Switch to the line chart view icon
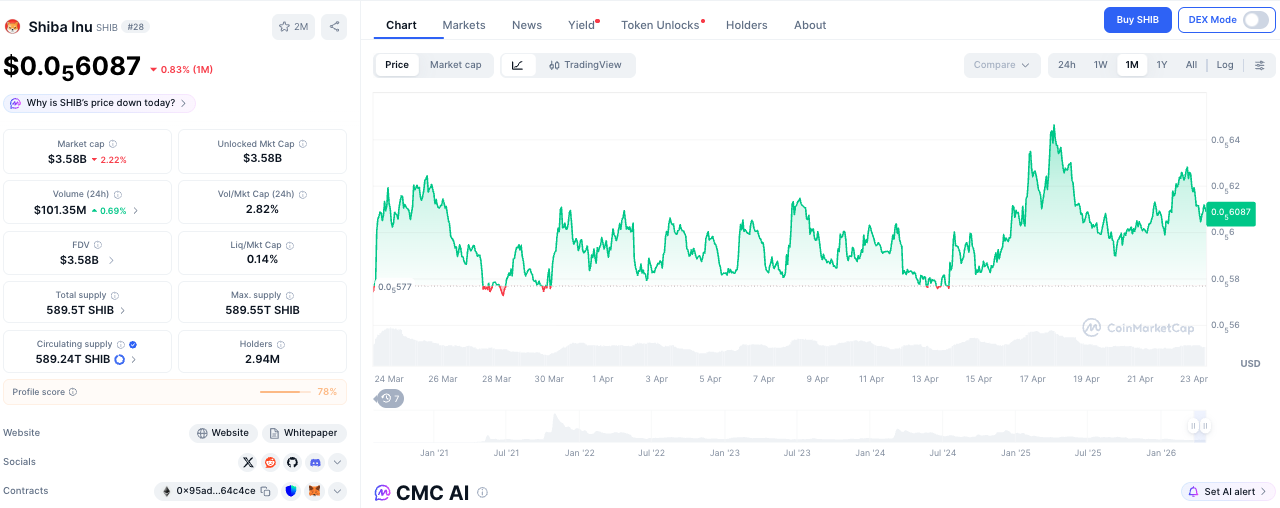Image resolution: width=1280 pixels, height=508 pixels. [517, 65]
